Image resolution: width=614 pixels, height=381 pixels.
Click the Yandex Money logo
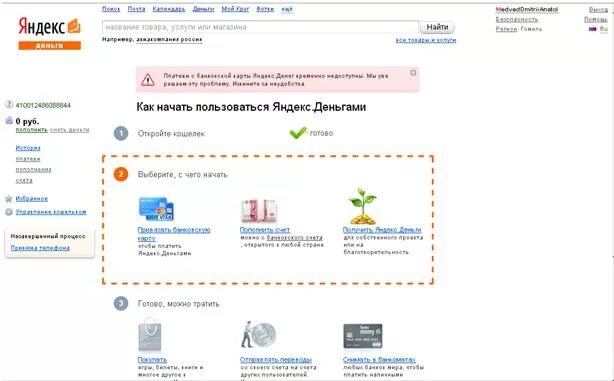(50, 33)
